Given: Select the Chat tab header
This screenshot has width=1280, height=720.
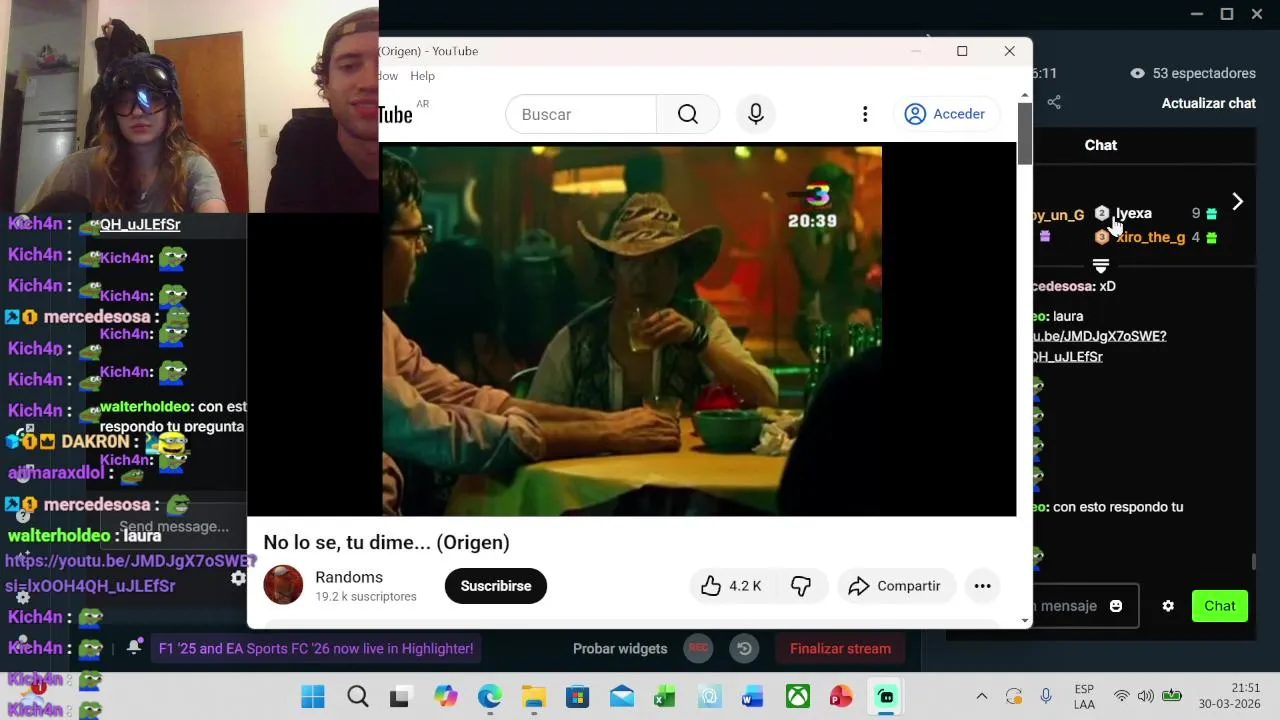Looking at the screenshot, I should point(1101,145).
